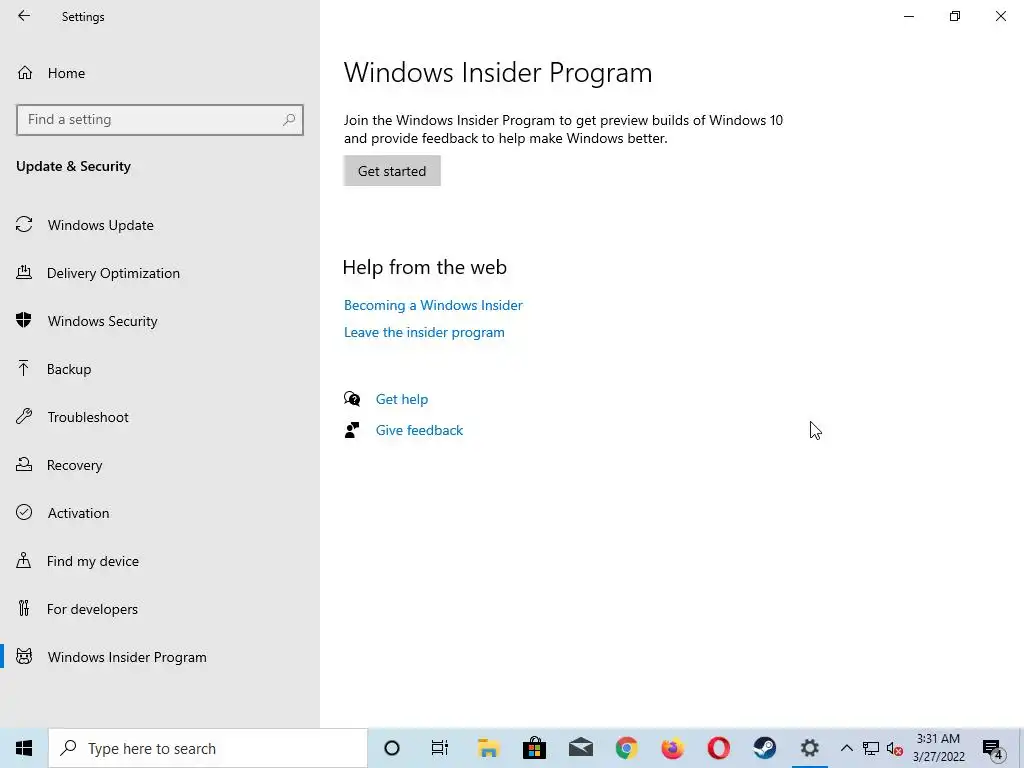The width and height of the screenshot is (1024, 768).
Task: Select the Find my device icon
Action: click(x=24, y=561)
